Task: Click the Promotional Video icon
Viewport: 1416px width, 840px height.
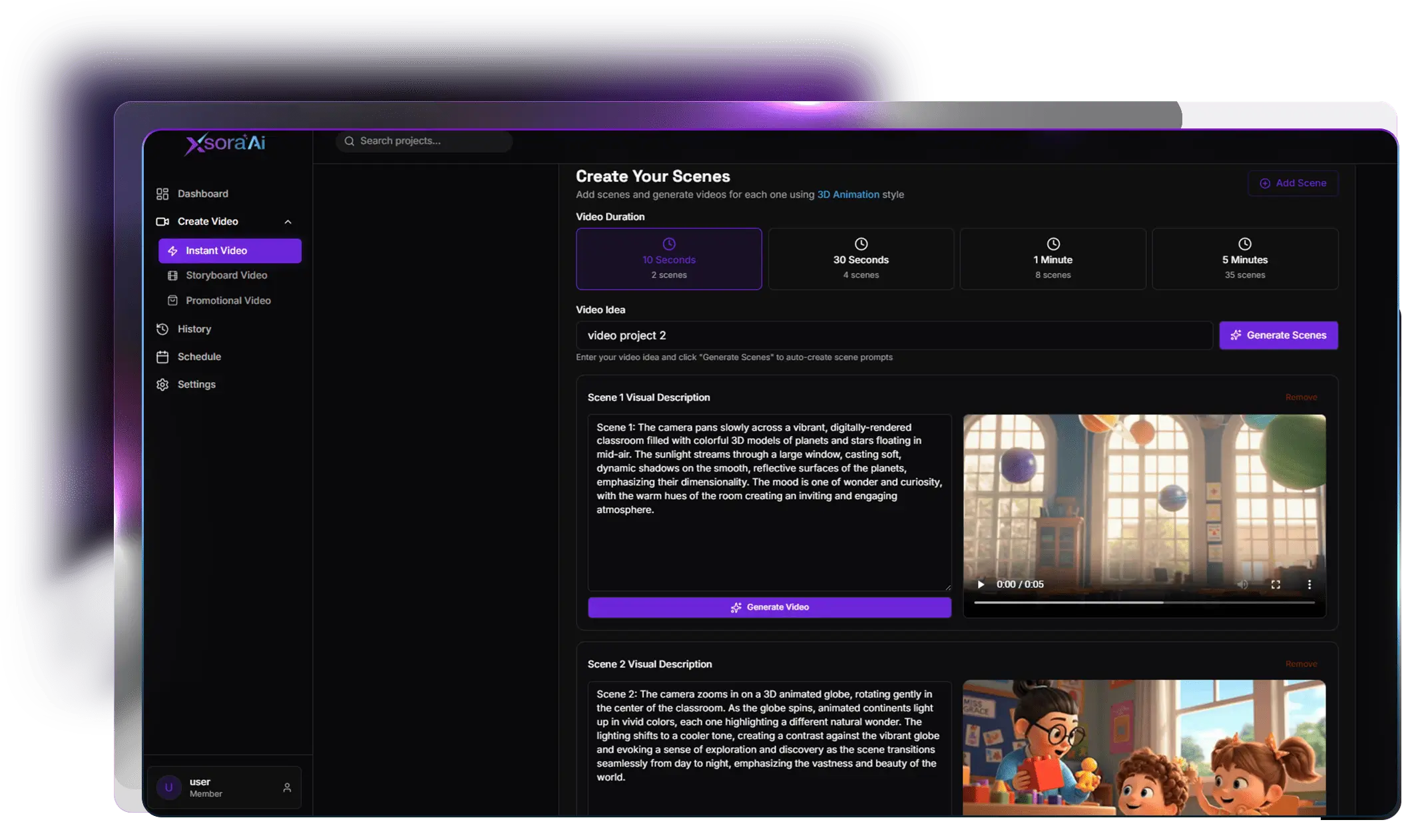Action: click(172, 301)
